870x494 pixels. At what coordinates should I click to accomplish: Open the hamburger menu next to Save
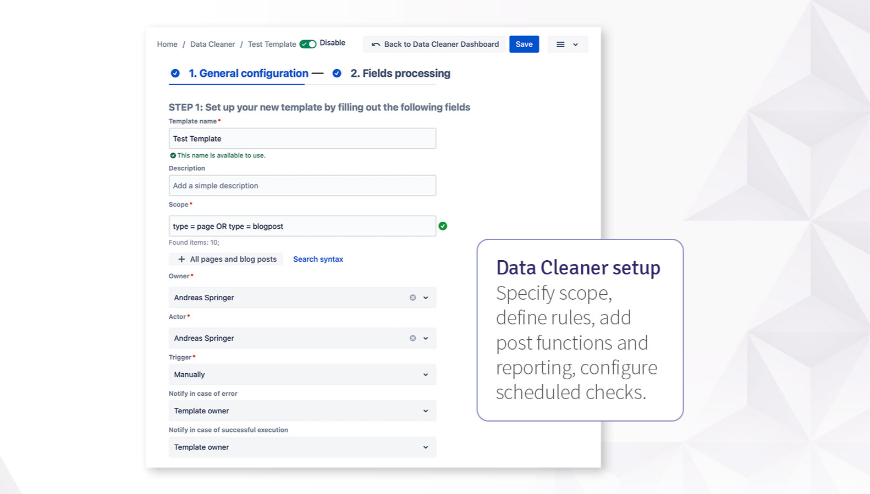click(x=567, y=44)
